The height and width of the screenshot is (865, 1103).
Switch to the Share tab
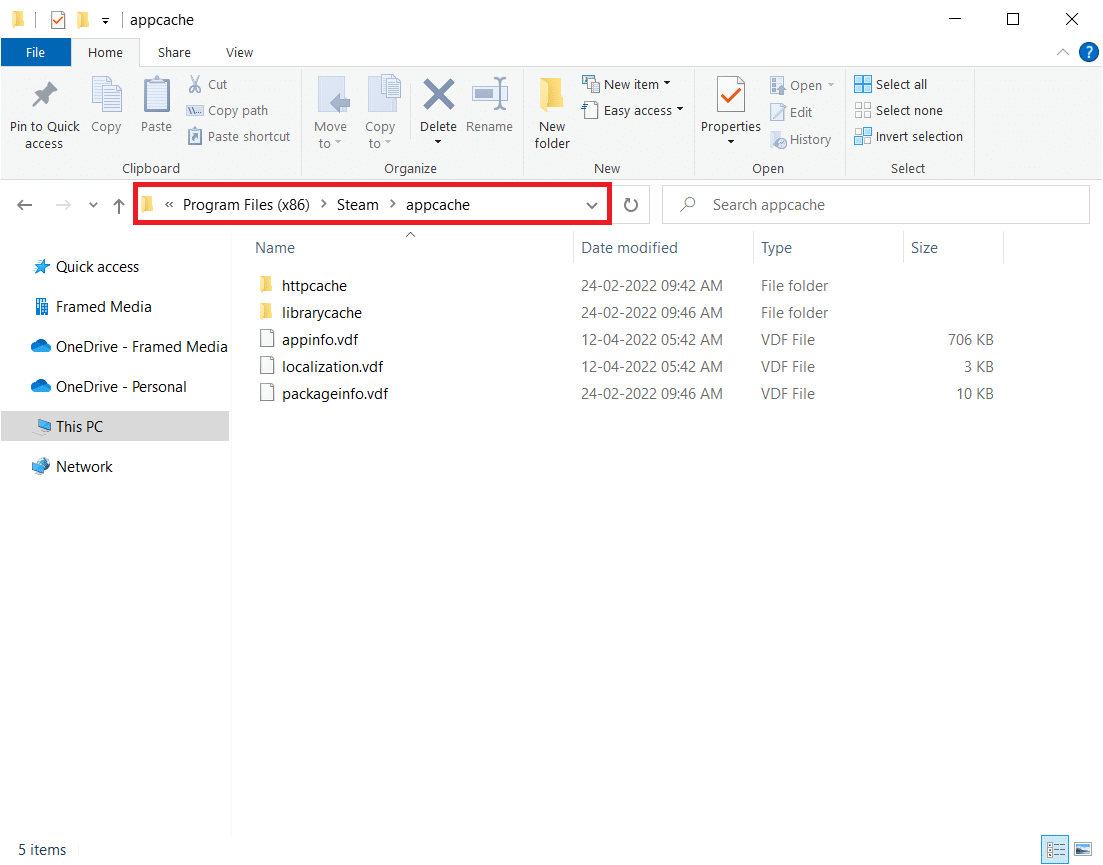[x=174, y=53]
